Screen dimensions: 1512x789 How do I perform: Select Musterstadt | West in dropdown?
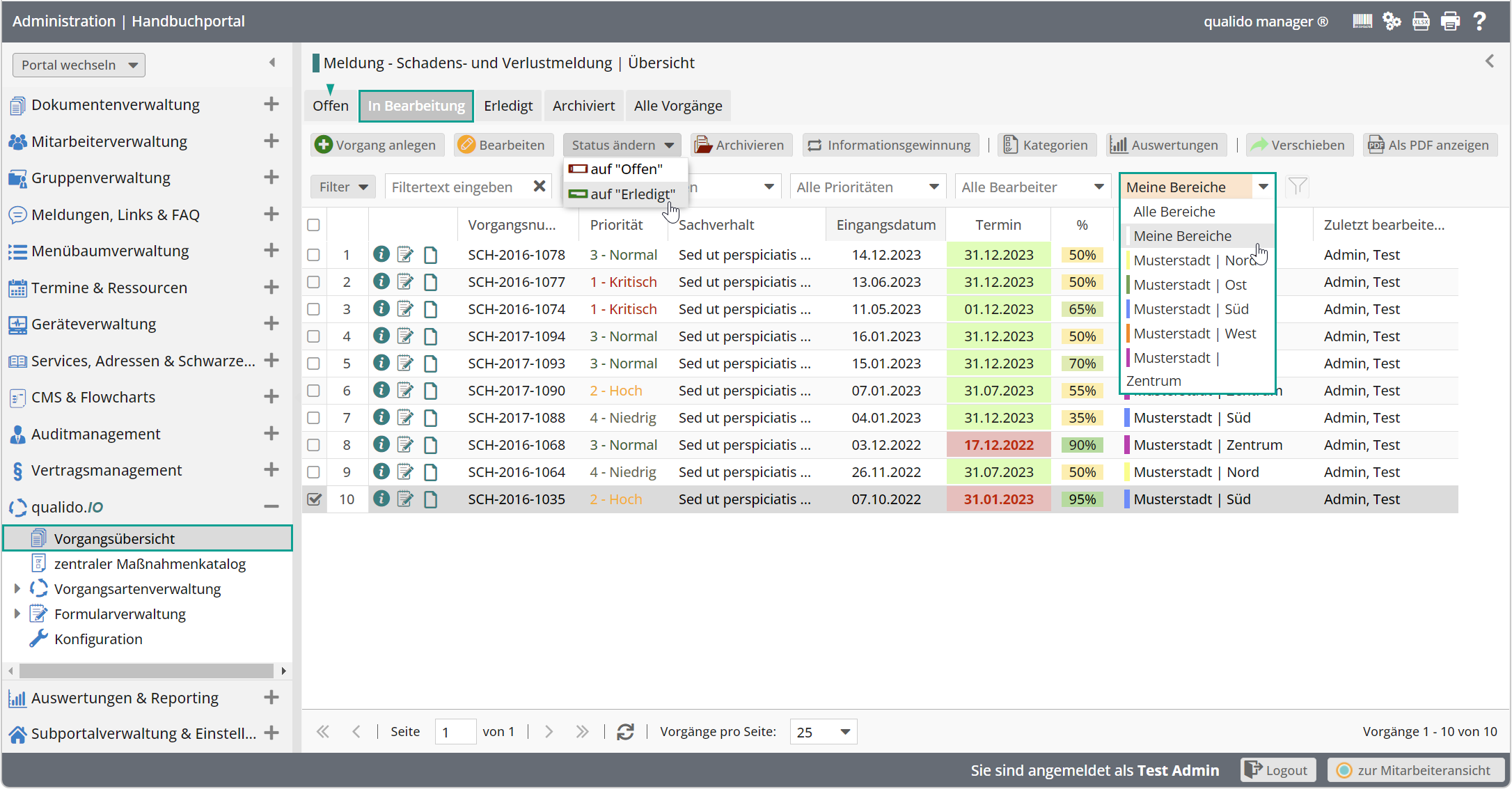[1197, 334]
